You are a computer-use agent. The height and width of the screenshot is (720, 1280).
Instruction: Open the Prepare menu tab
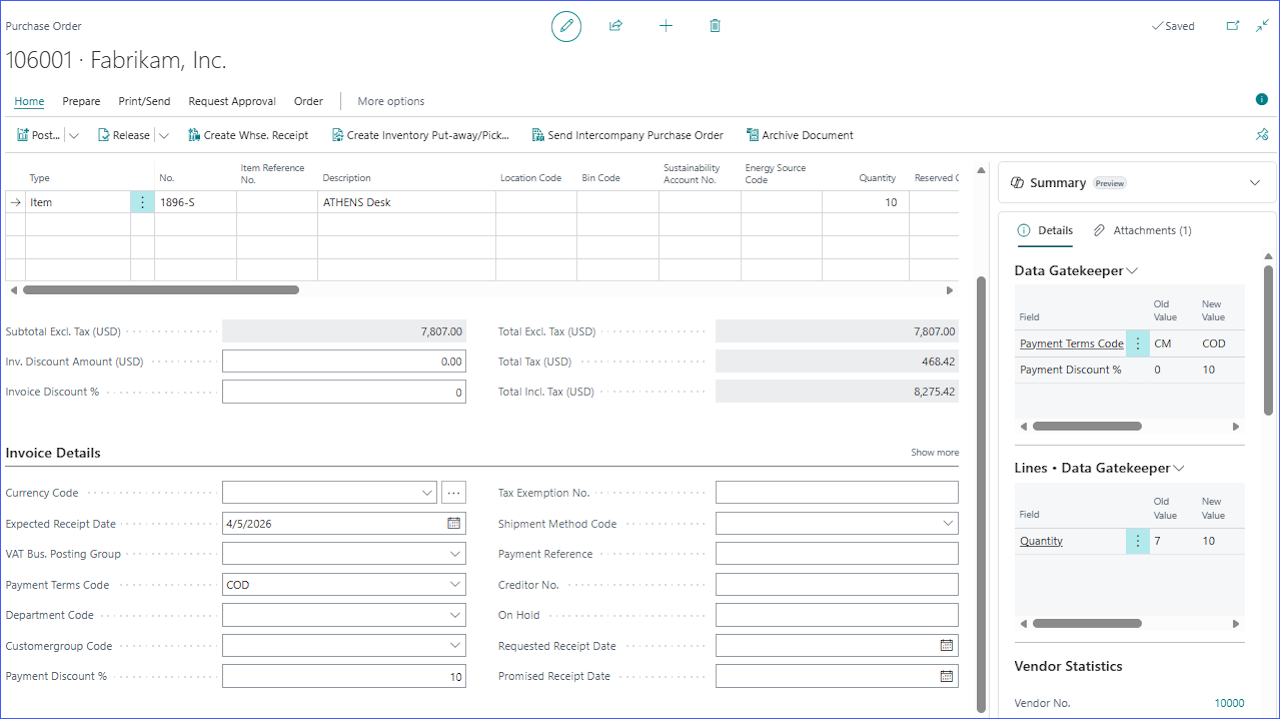tap(81, 101)
